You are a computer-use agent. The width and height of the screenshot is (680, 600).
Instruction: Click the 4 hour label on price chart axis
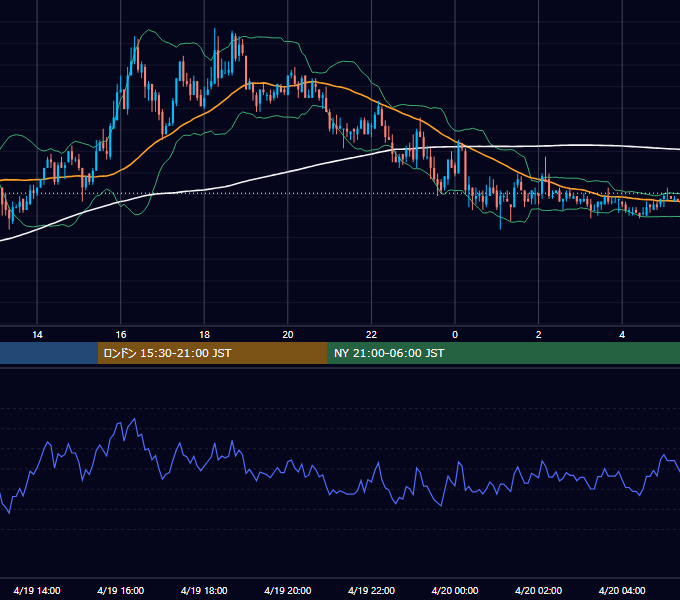[x=622, y=335]
